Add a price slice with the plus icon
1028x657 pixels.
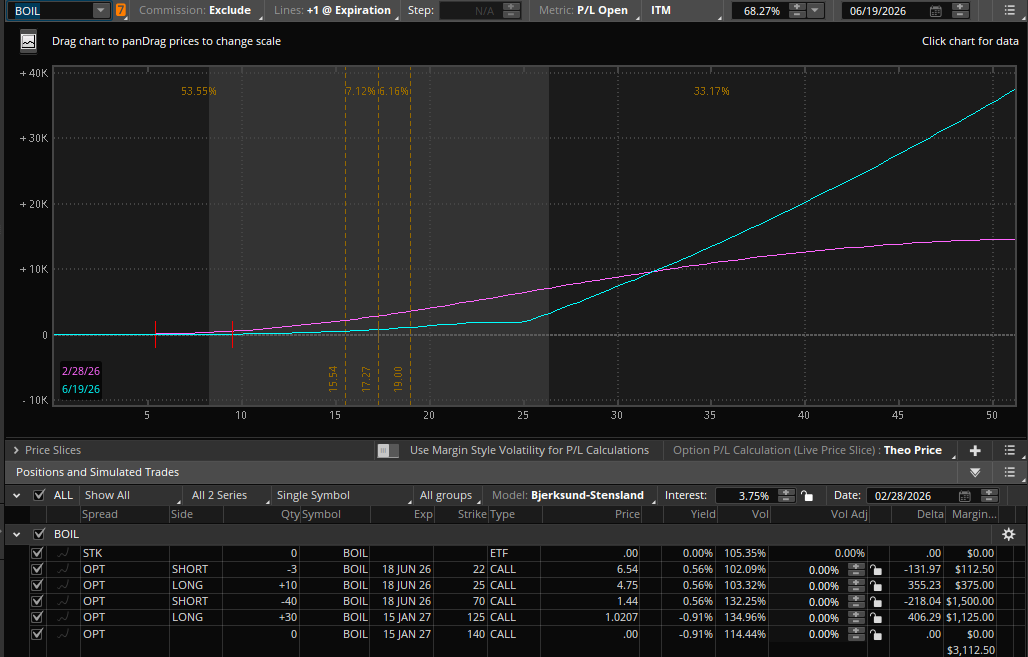[x=975, y=450]
